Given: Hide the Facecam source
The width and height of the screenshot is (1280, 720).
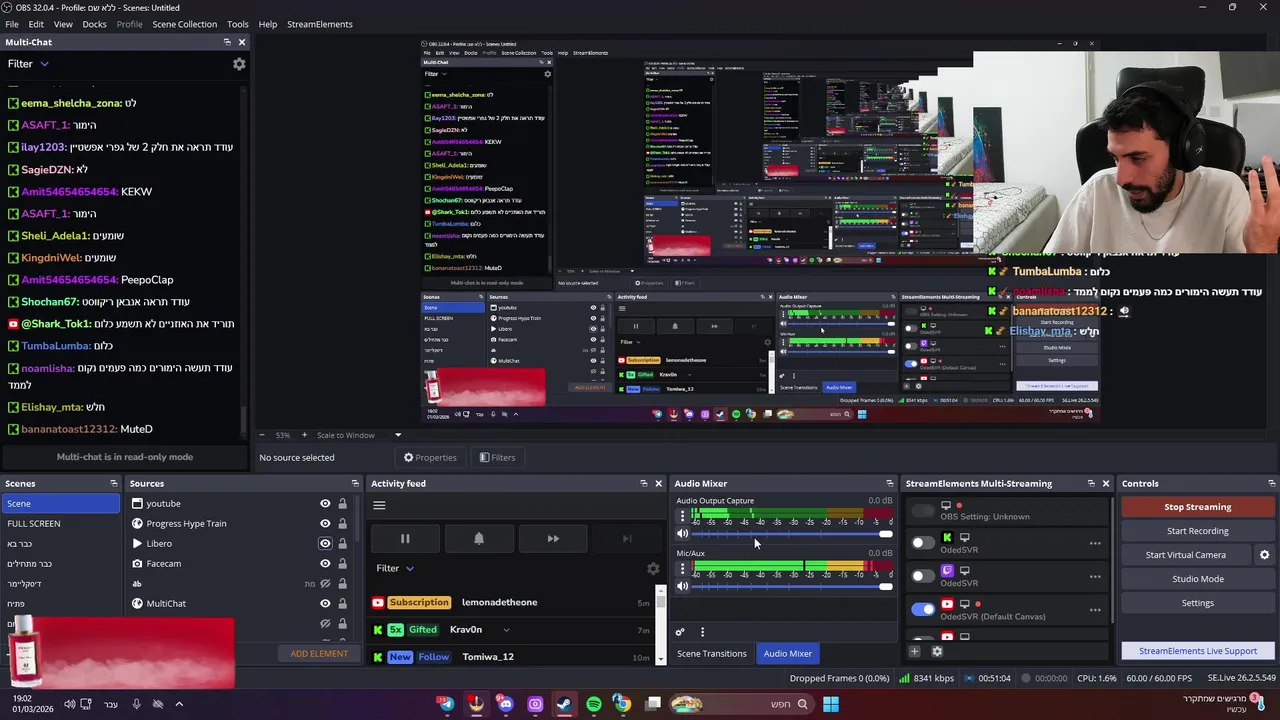Looking at the screenshot, I should tap(325, 564).
